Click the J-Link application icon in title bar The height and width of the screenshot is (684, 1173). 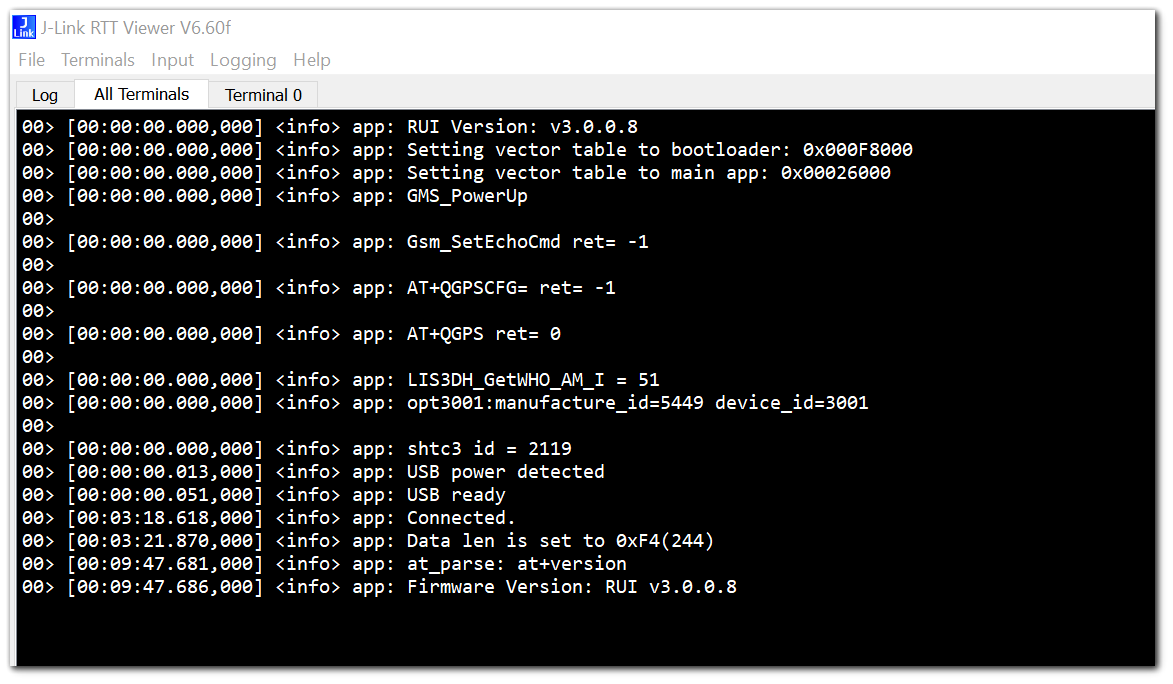click(24, 27)
